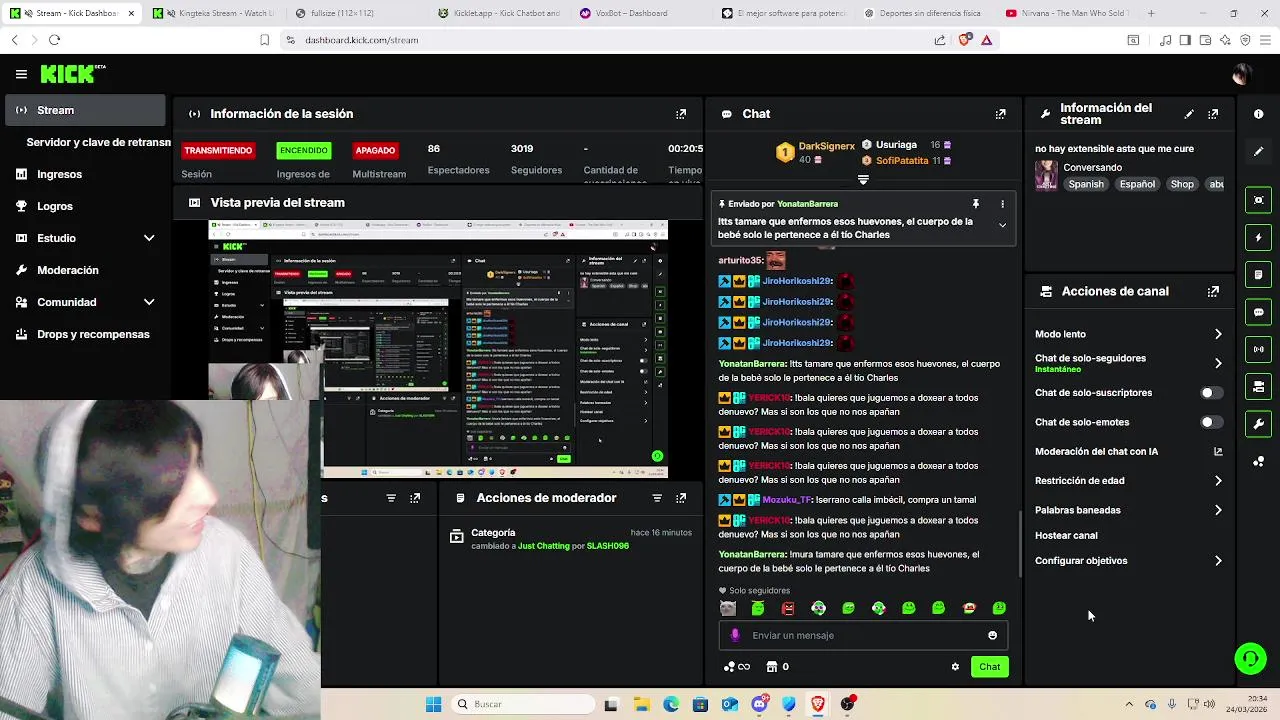Collapse the pinned message chevron
Viewport: 1280px width, 720px height.
[x=1002, y=225]
